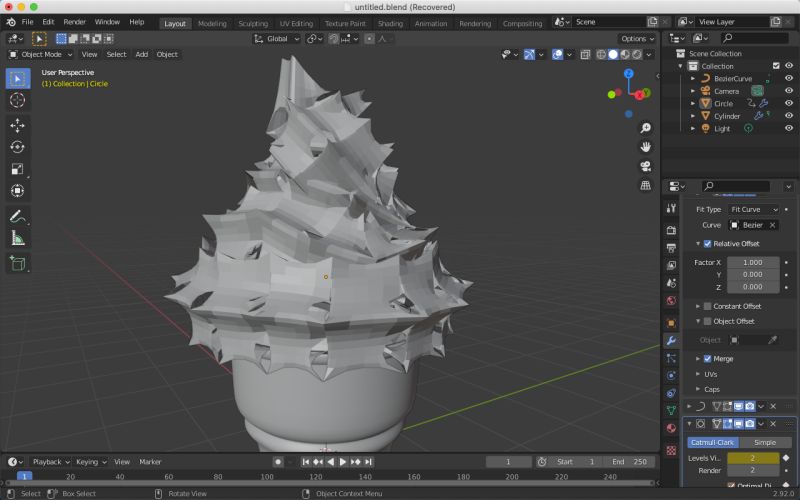This screenshot has width=800, height=500.
Task: Open the File menu
Action: tap(28, 22)
